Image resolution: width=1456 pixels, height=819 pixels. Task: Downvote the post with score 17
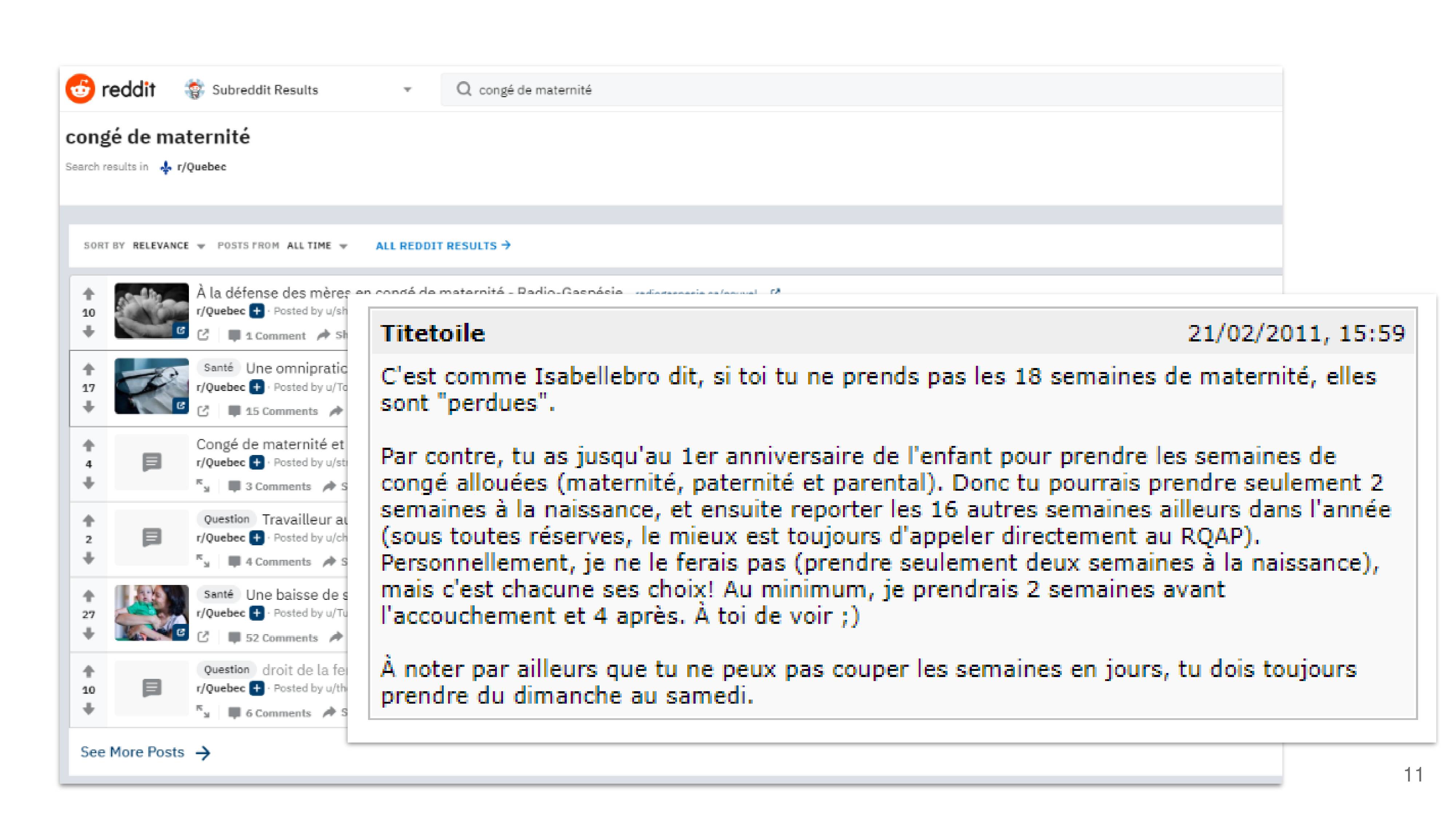tap(88, 407)
